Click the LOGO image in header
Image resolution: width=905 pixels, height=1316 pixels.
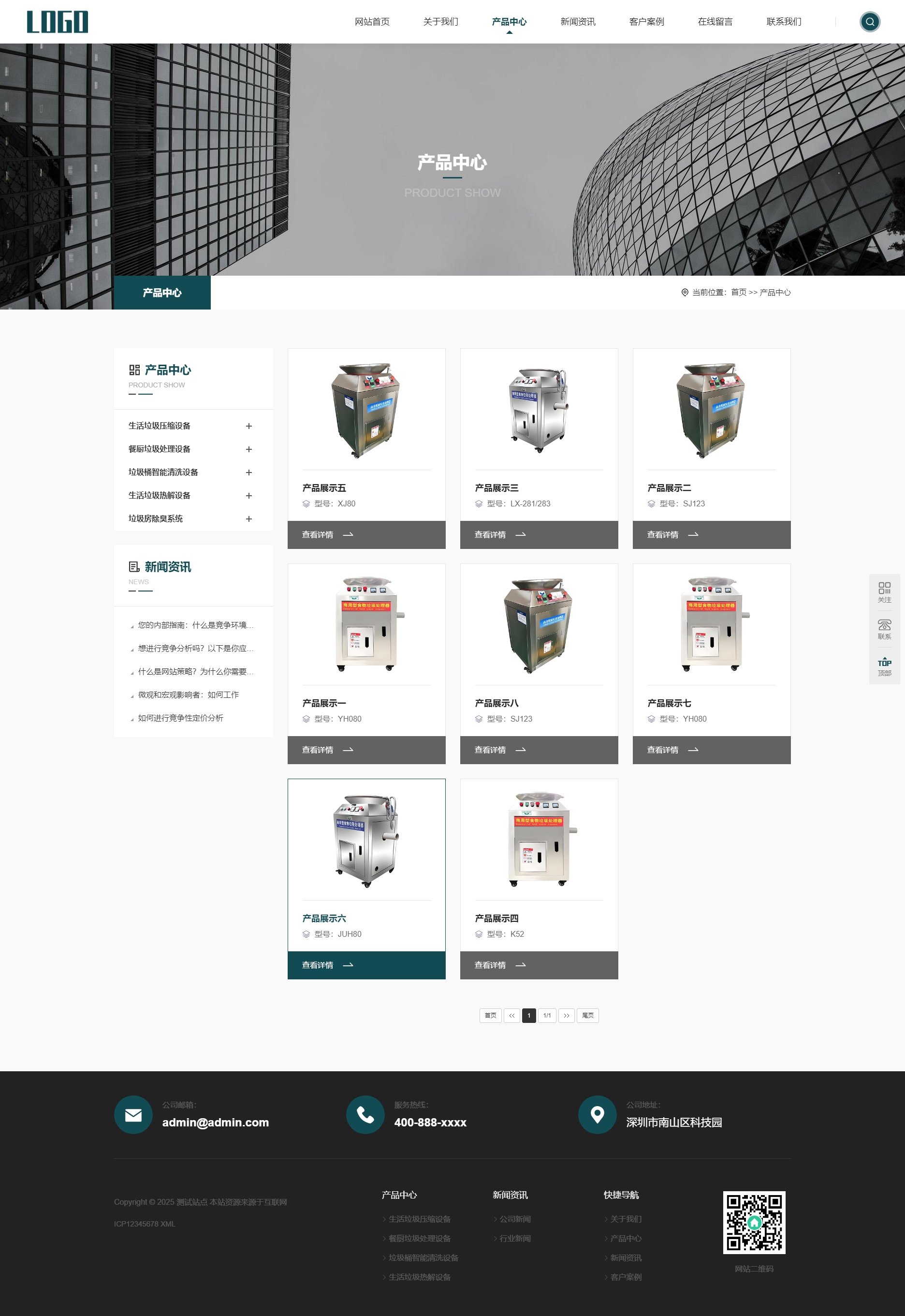point(57,22)
